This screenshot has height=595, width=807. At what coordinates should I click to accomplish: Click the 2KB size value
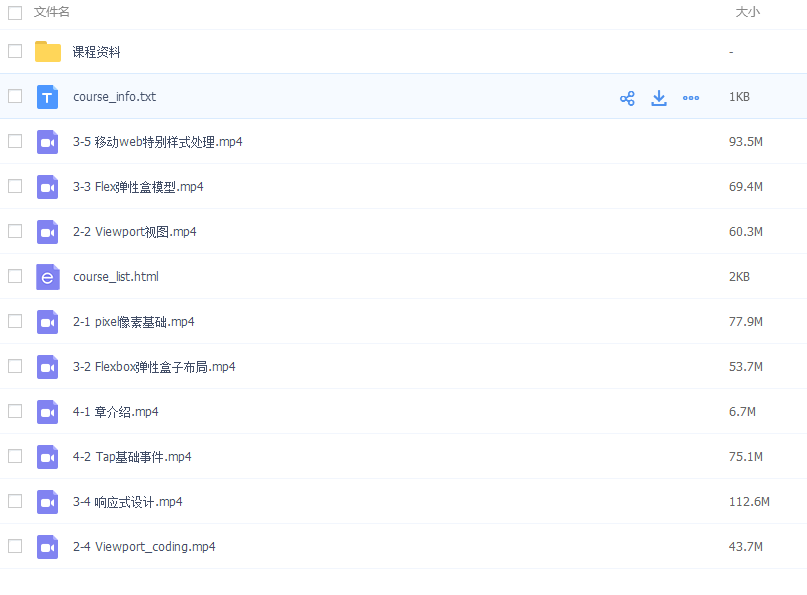pos(739,277)
